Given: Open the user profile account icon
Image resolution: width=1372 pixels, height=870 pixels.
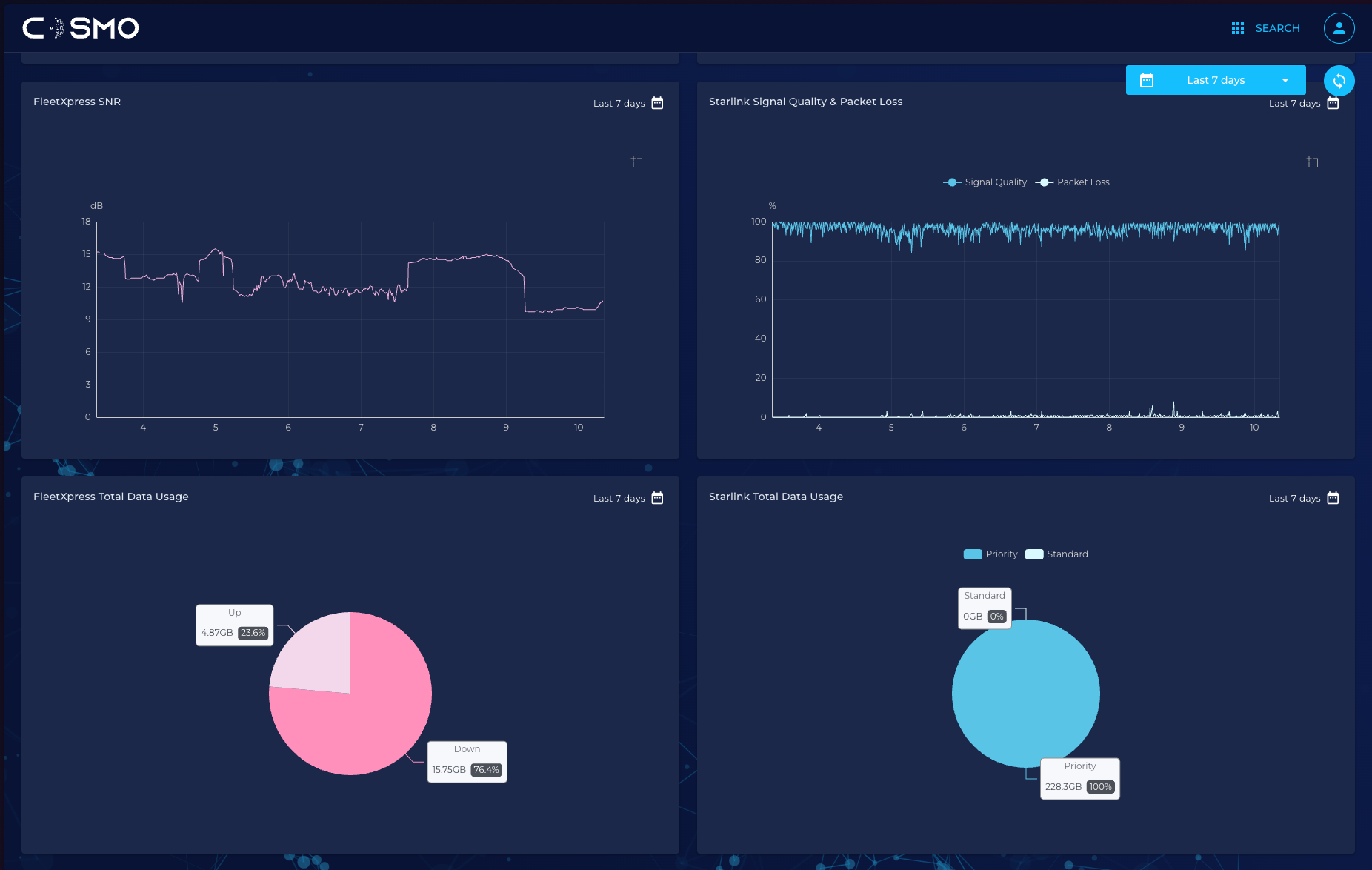Looking at the screenshot, I should point(1339,28).
